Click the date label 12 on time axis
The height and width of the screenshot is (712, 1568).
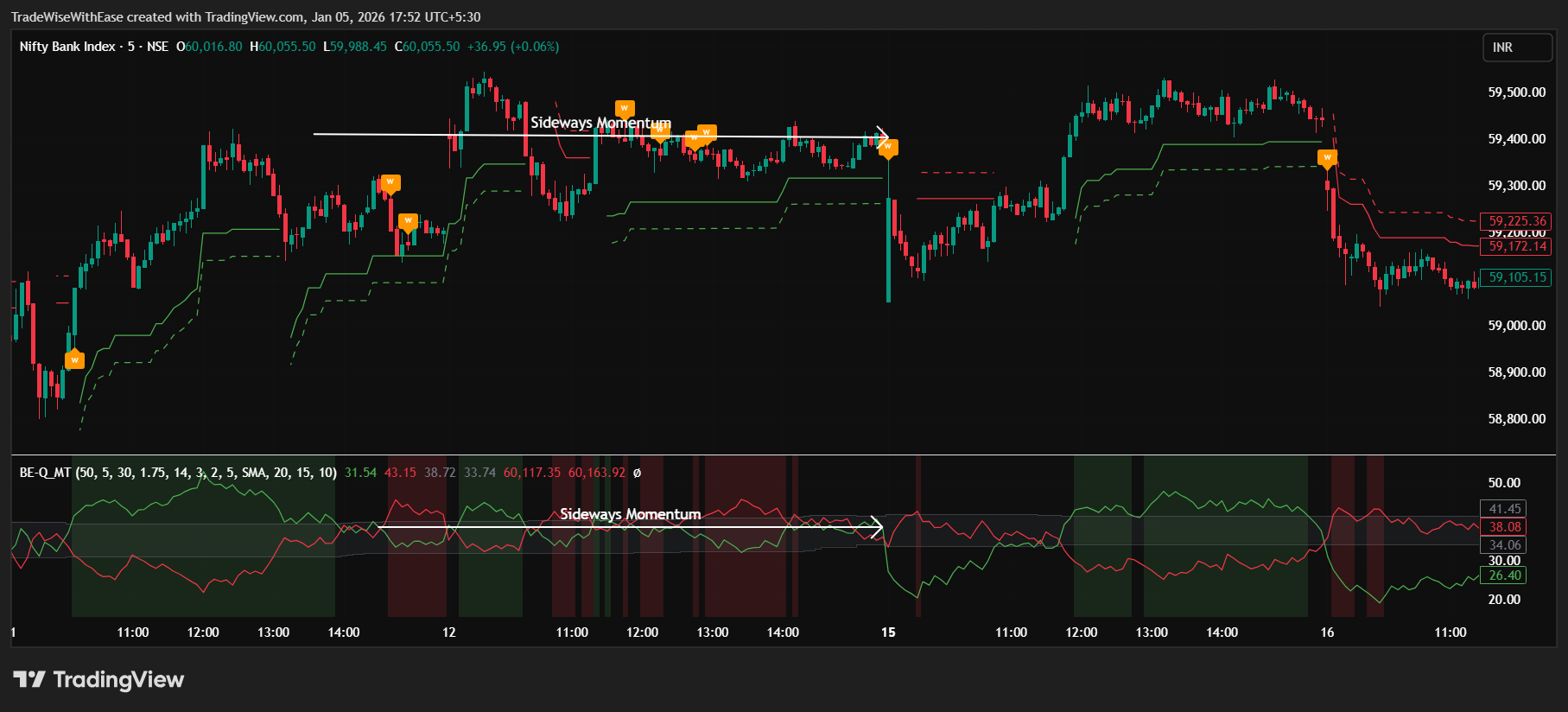pos(449,633)
